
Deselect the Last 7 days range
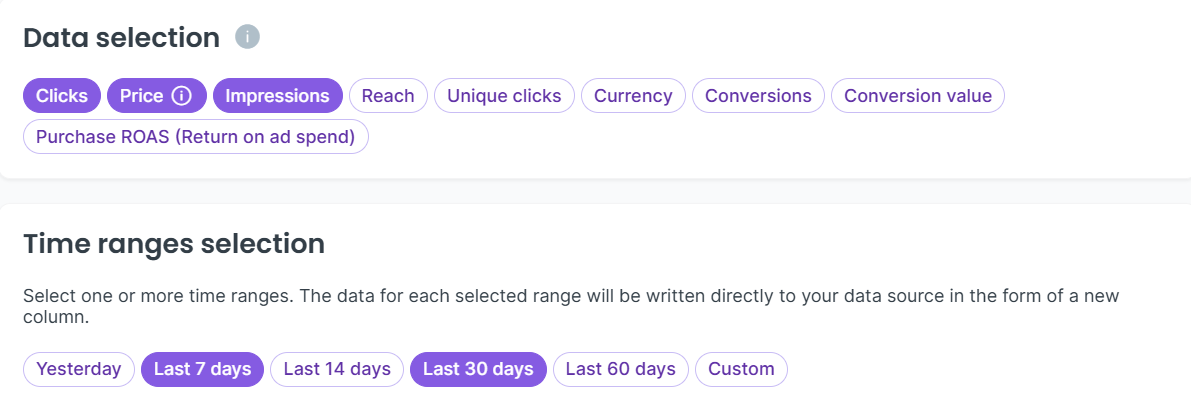pyautogui.click(x=203, y=369)
